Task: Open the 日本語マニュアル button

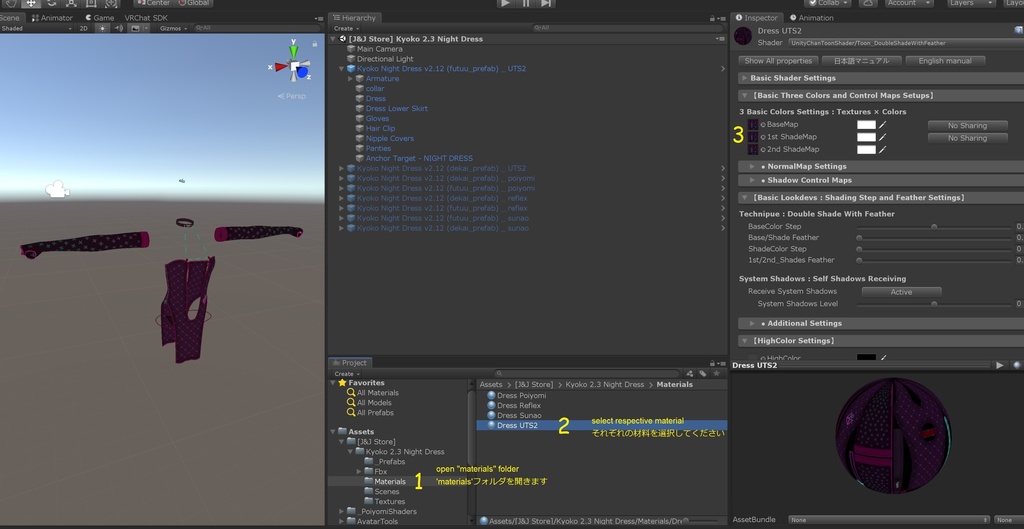Action: coord(862,61)
